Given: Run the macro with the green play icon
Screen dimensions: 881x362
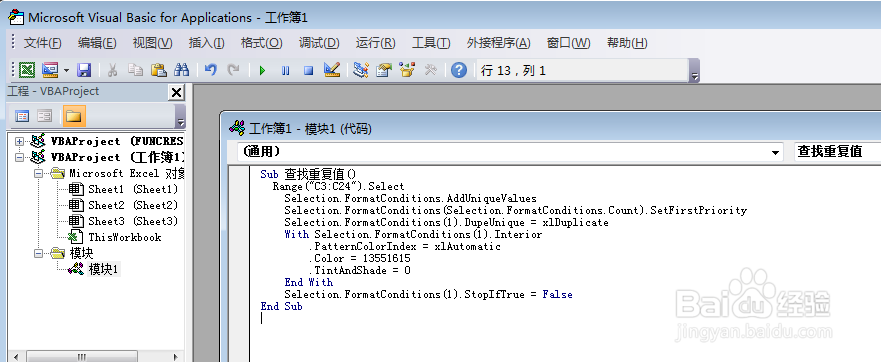Looking at the screenshot, I should (262, 70).
